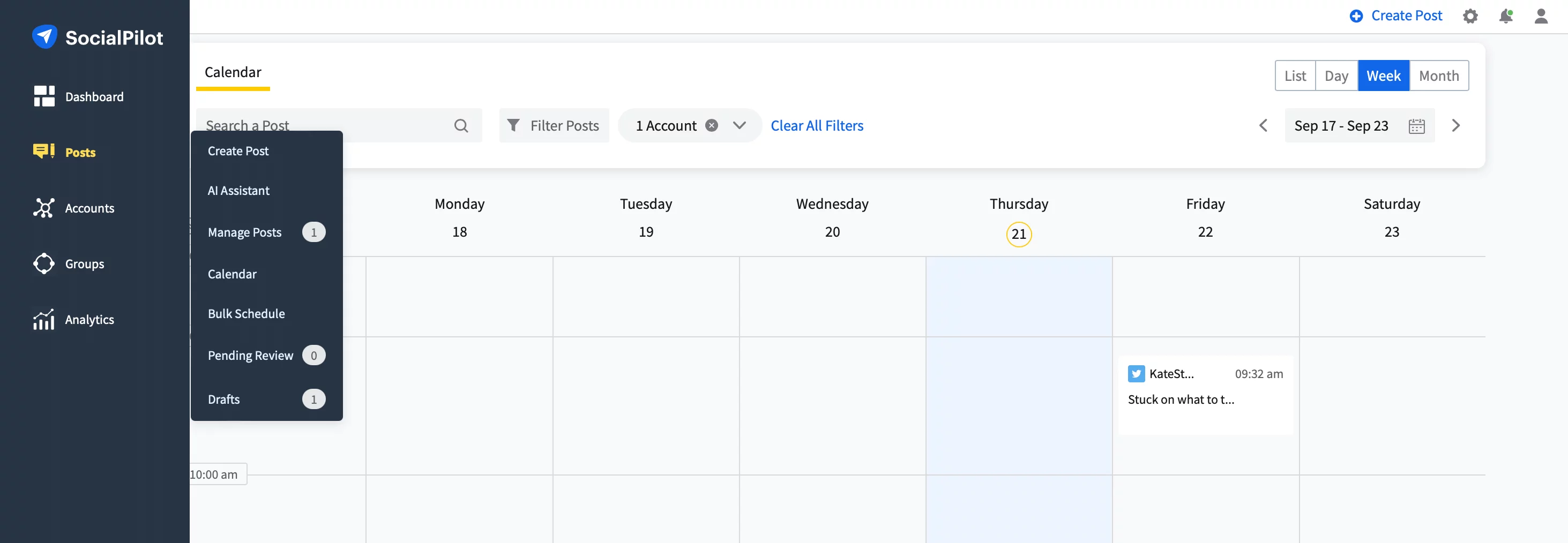Click the Thursday 21 date circle
This screenshot has width=1568, height=543.
(1019, 233)
